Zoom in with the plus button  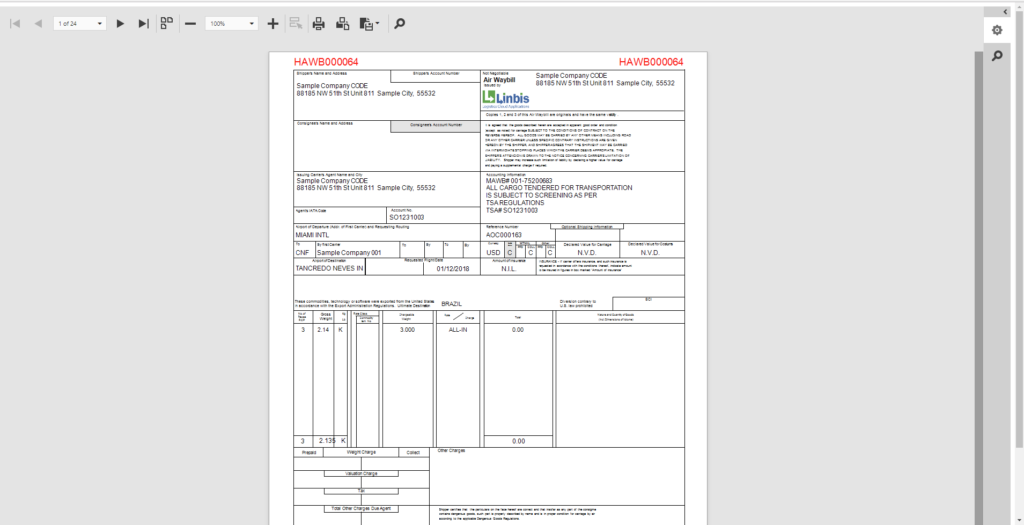tap(273, 23)
